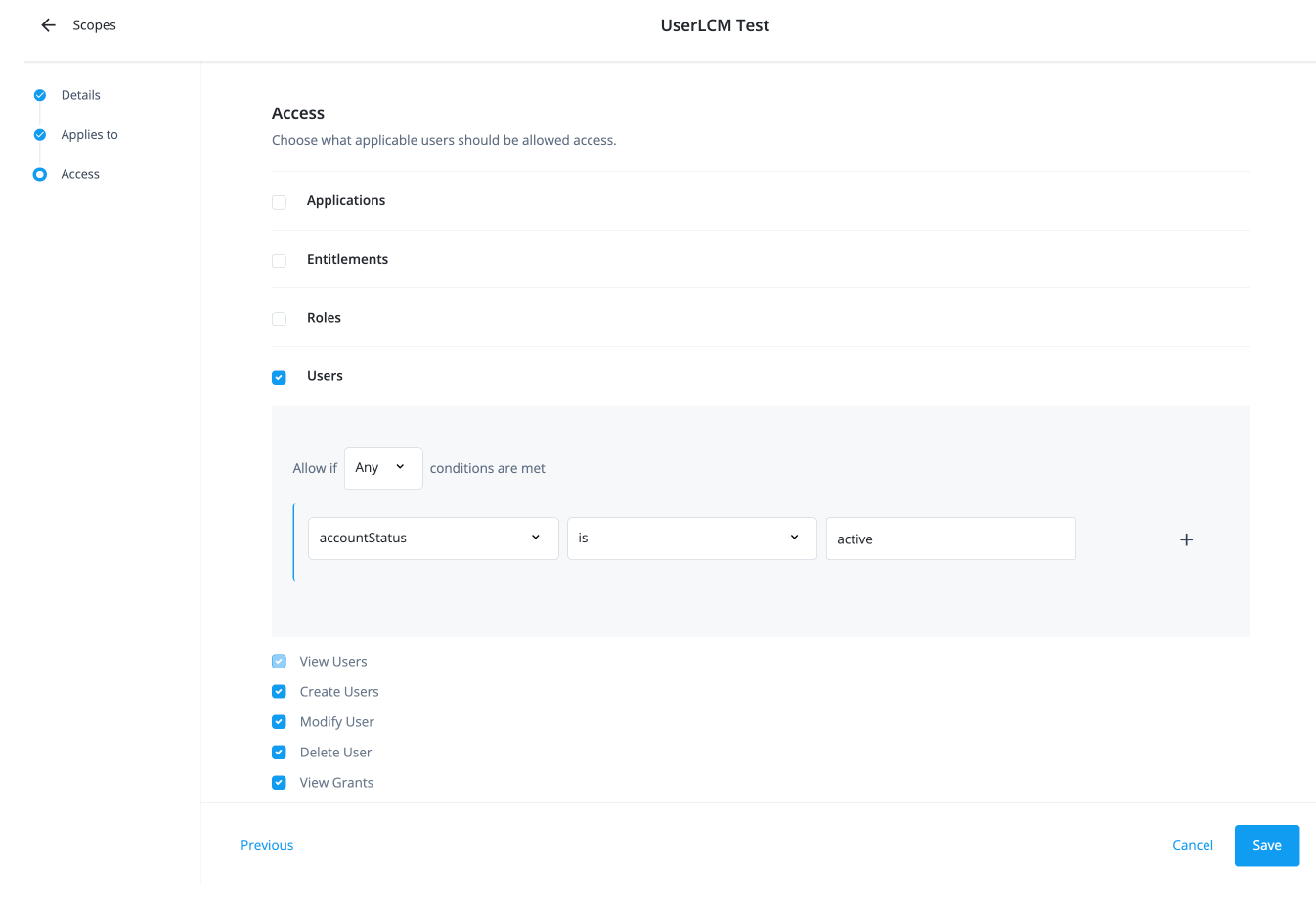Check the Roles access checkbox
Viewport: 1316px width, 905px height.
coord(279,319)
